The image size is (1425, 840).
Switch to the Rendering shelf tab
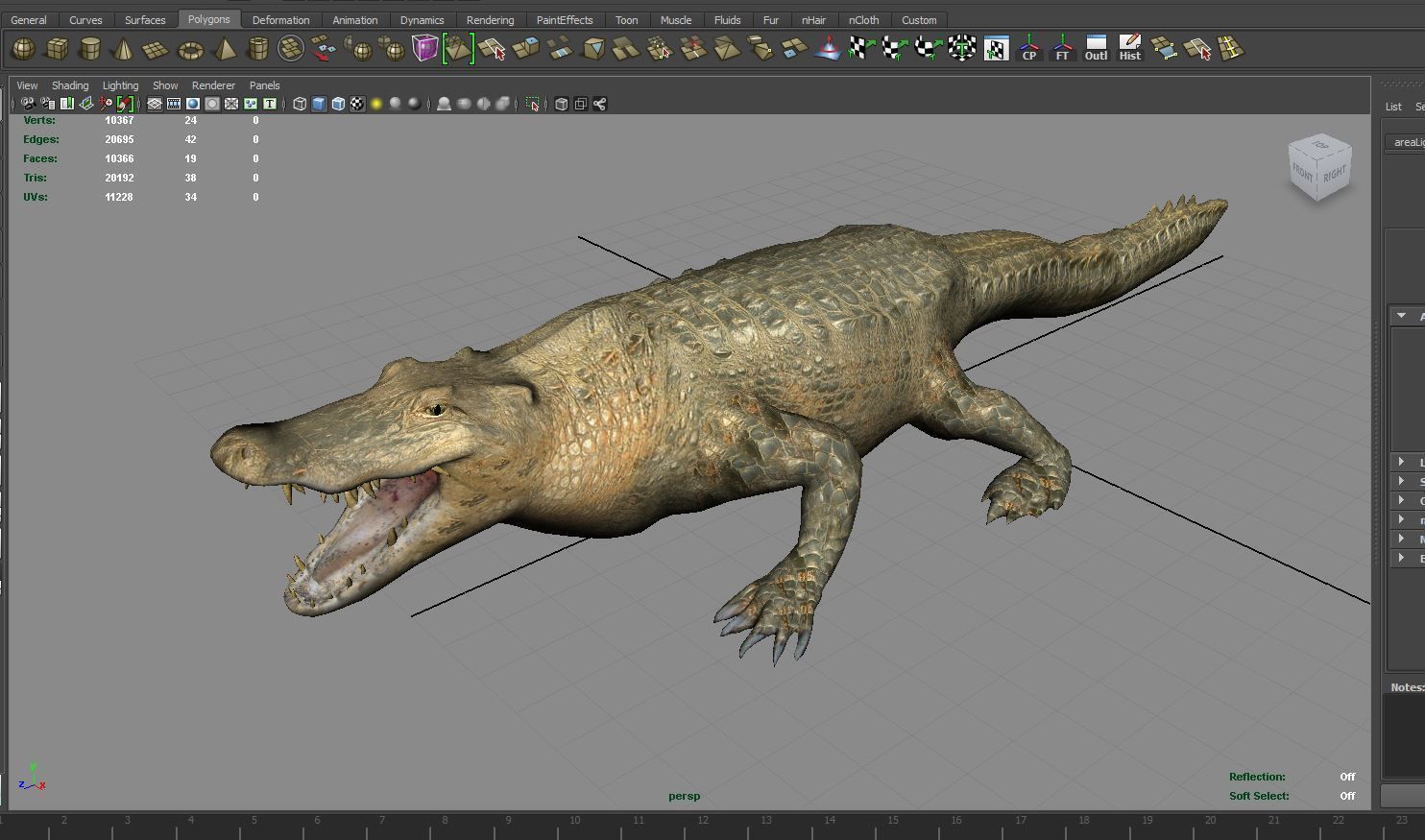coord(490,19)
